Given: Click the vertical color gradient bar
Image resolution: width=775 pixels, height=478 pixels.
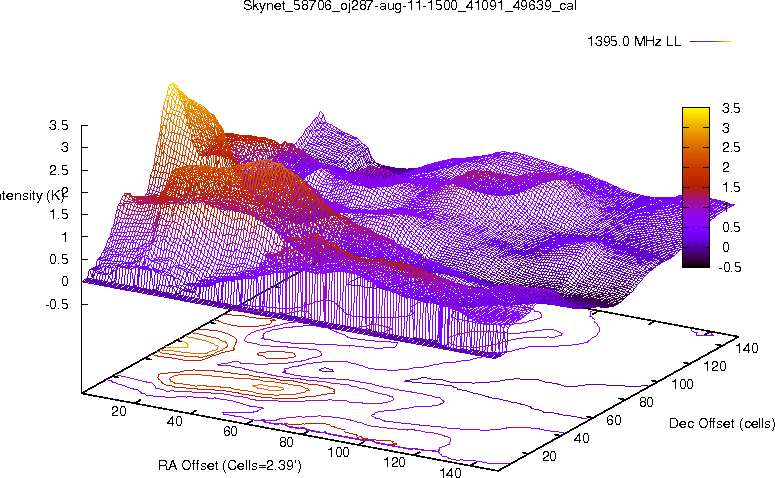Looking at the screenshot, I should pos(695,187).
